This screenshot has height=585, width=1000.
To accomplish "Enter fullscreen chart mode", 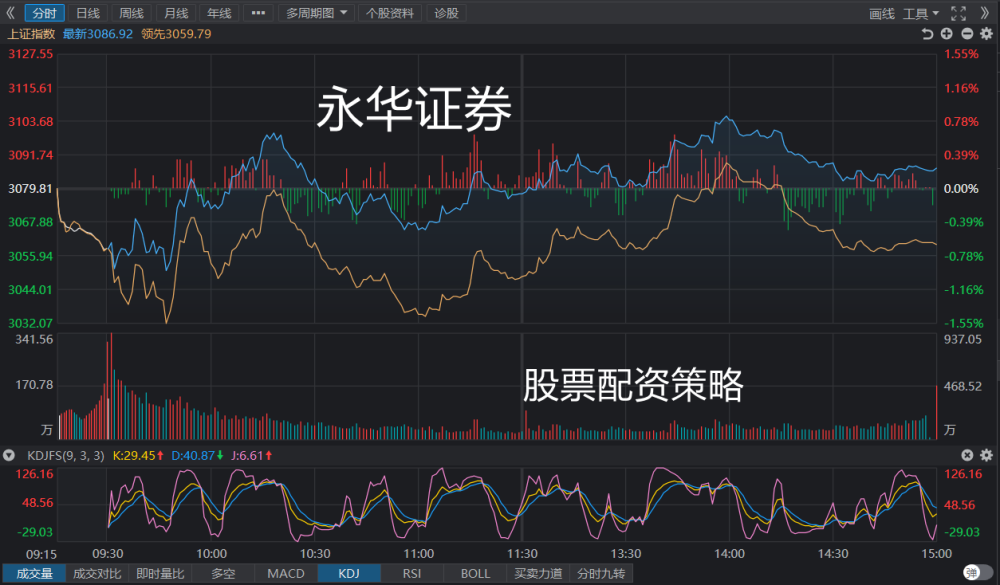I will tap(959, 13).
